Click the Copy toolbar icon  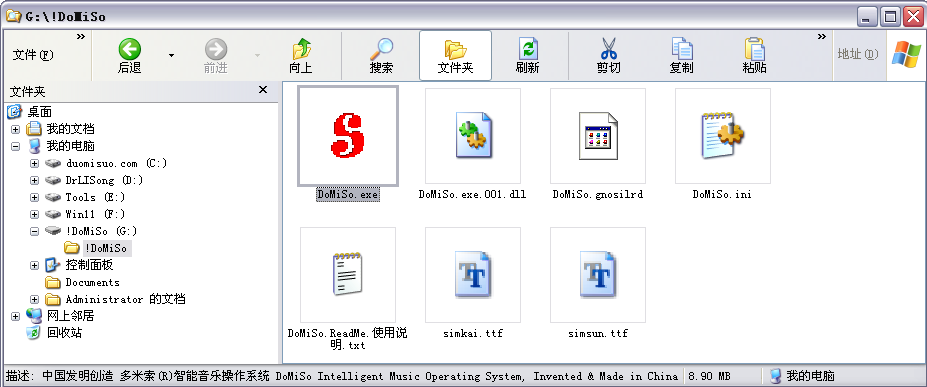click(681, 49)
